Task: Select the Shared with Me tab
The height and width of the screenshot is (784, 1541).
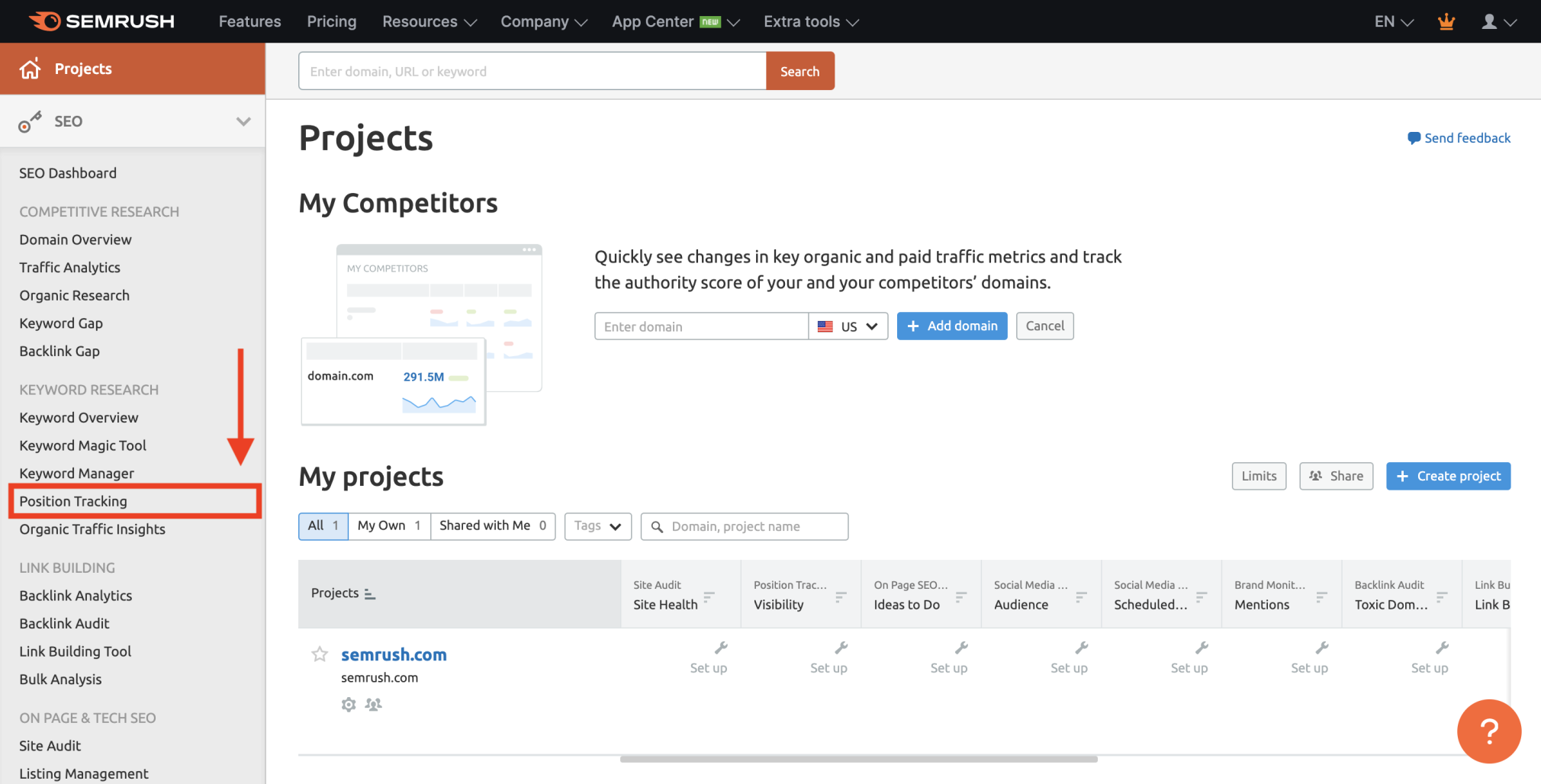Action: point(493,526)
